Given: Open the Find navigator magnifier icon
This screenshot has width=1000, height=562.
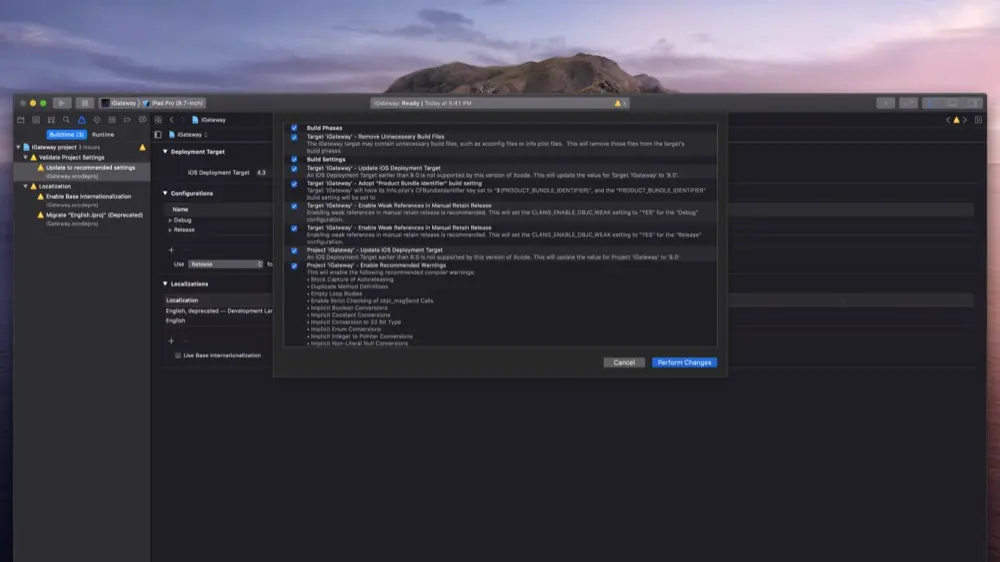Looking at the screenshot, I should [66, 120].
